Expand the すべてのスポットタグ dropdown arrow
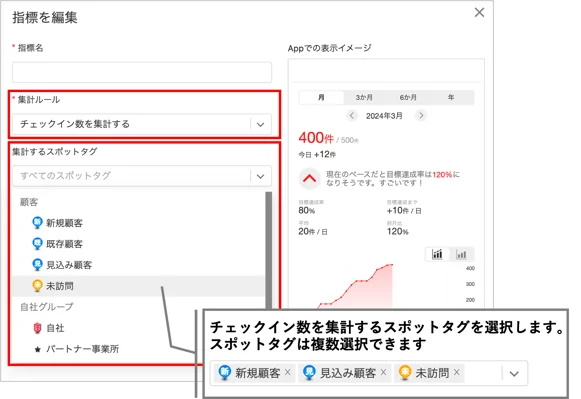Screen dimensions: 581x399 [x=260, y=176]
